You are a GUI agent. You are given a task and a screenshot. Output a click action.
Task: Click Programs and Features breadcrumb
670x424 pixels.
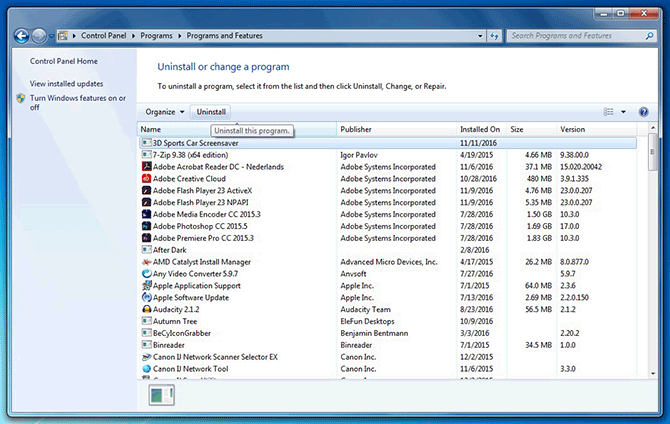pyautogui.click(x=224, y=36)
